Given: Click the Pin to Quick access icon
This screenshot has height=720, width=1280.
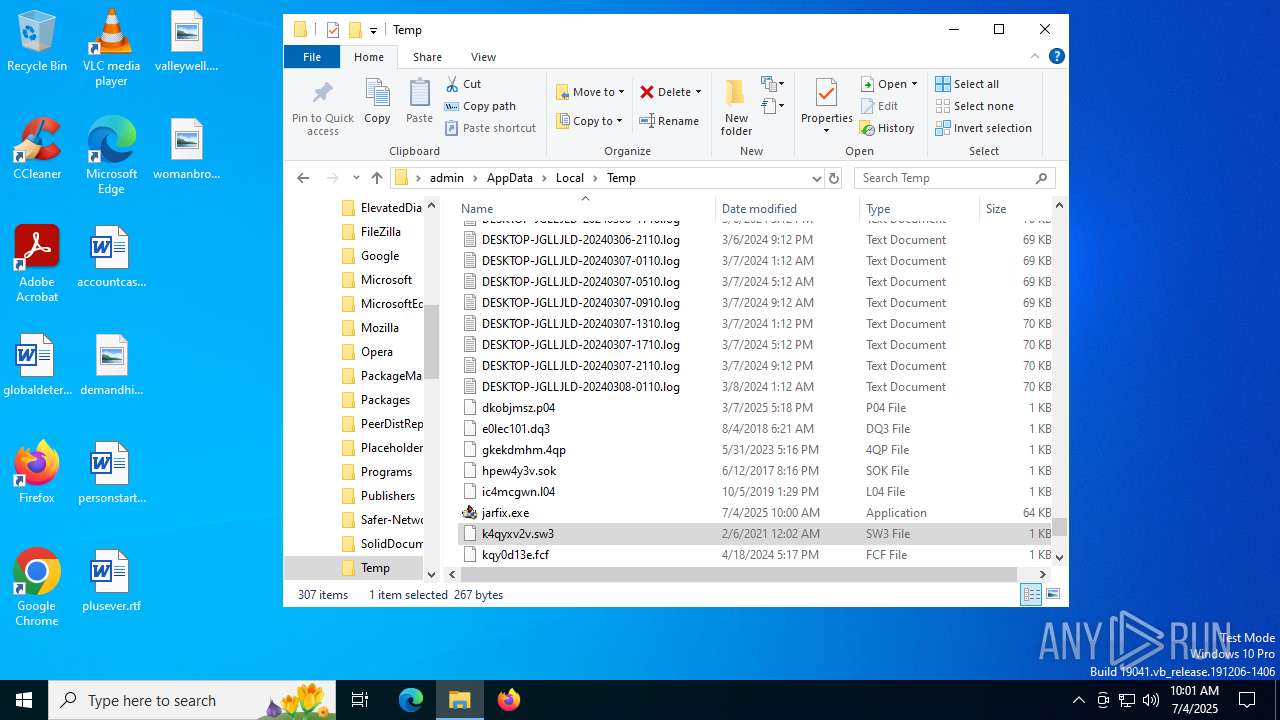Looking at the screenshot, I should tap(322, 107).
